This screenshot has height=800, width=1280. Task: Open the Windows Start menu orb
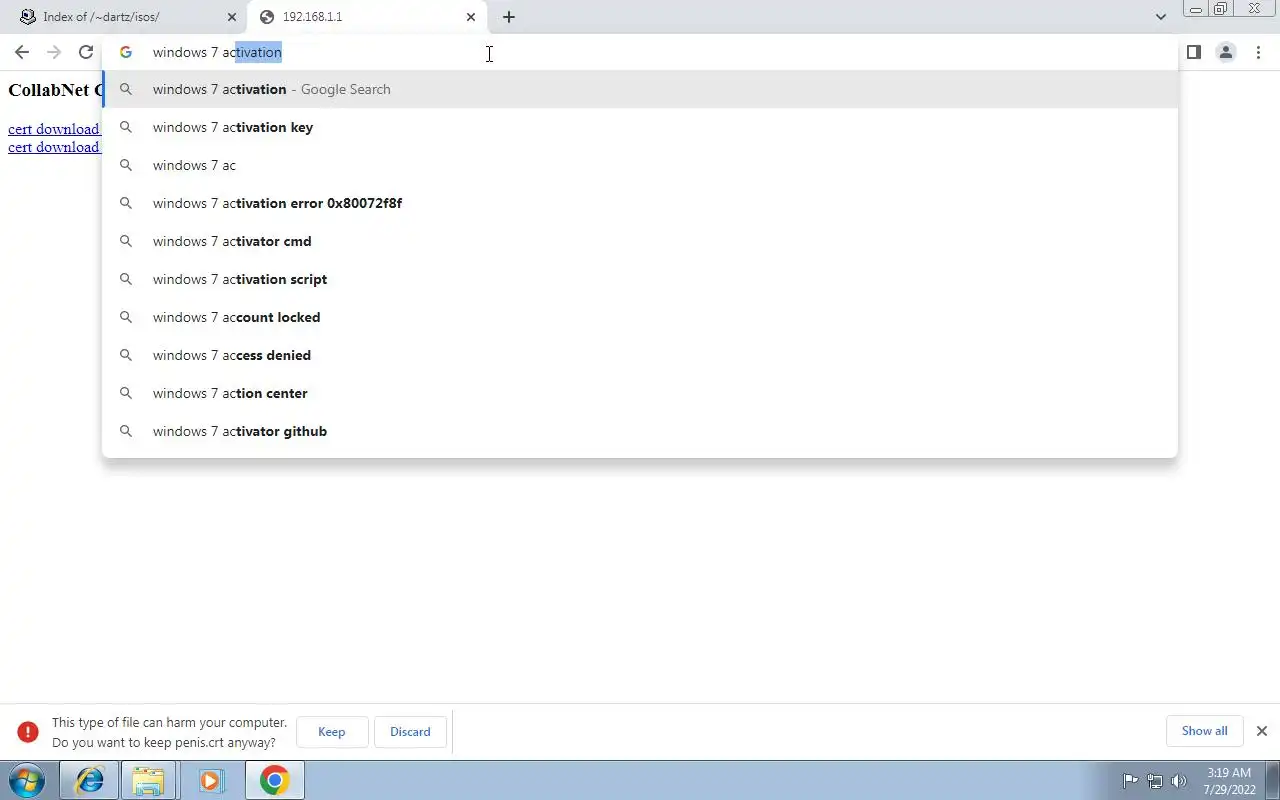click(x=27, y=780)
